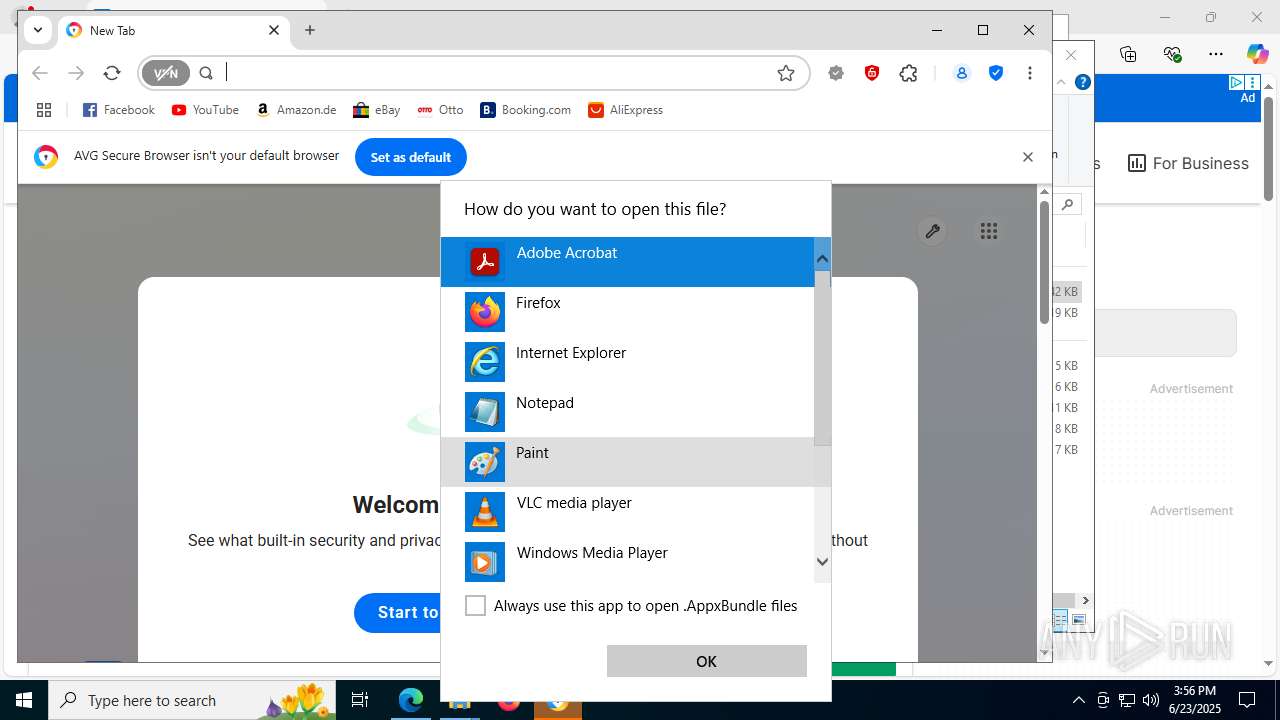Open Edge Collections icon

1128,54
